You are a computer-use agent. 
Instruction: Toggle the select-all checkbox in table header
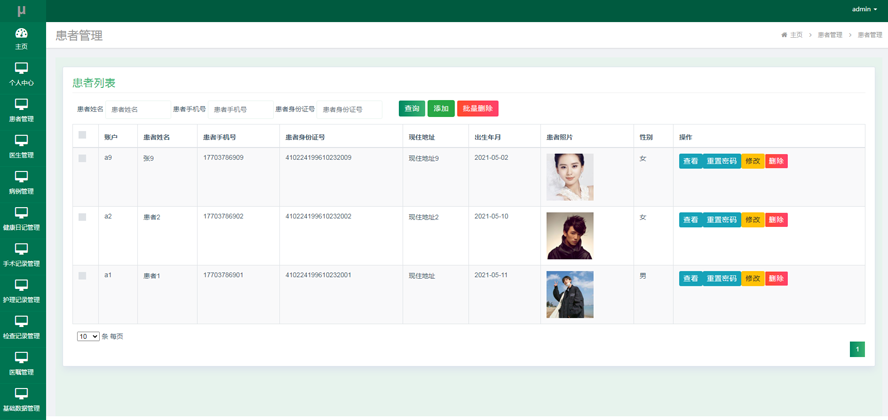[82, 135]
